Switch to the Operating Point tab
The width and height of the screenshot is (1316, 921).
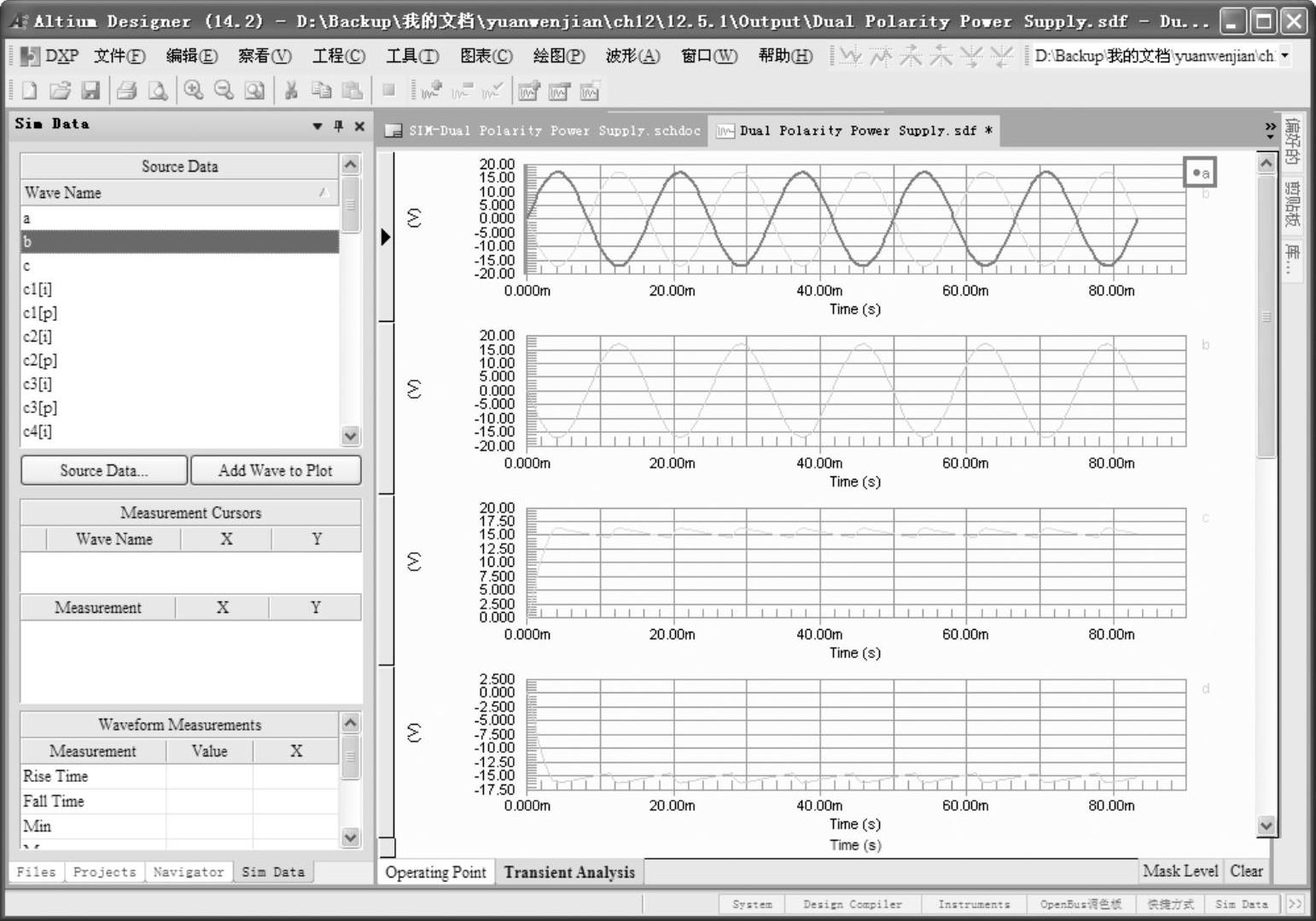coord(435,872)
